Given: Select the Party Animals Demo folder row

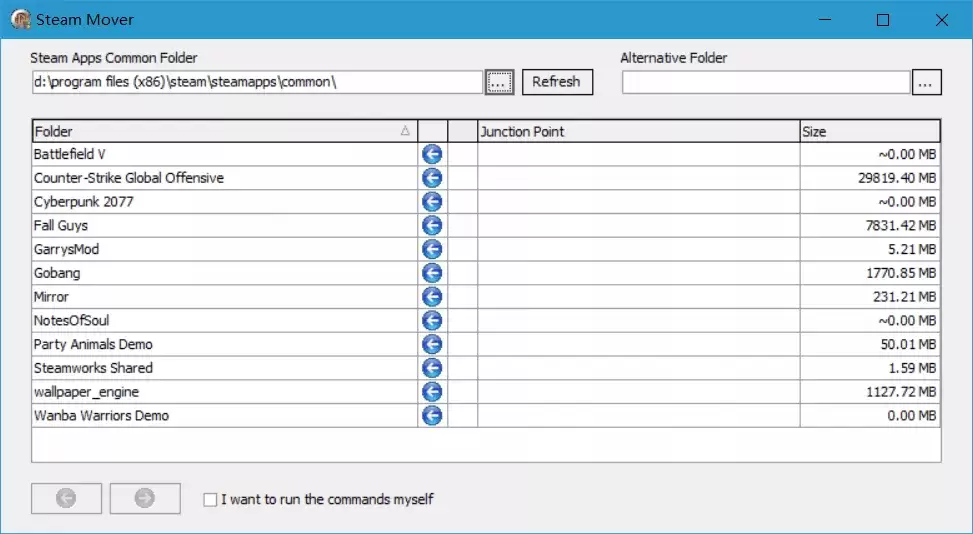Looking at the screenshot, I should pyautogui.click(x=486, y=344).
